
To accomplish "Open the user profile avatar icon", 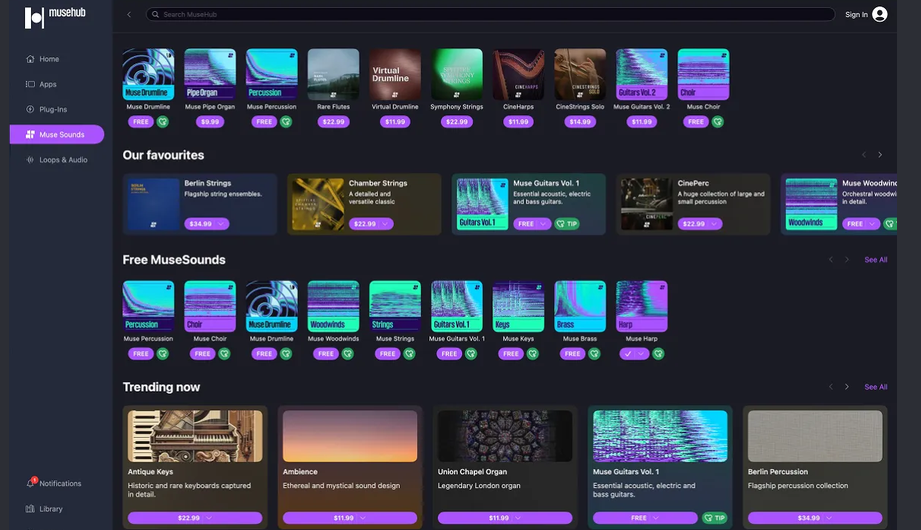I will [x=879, y=14].
